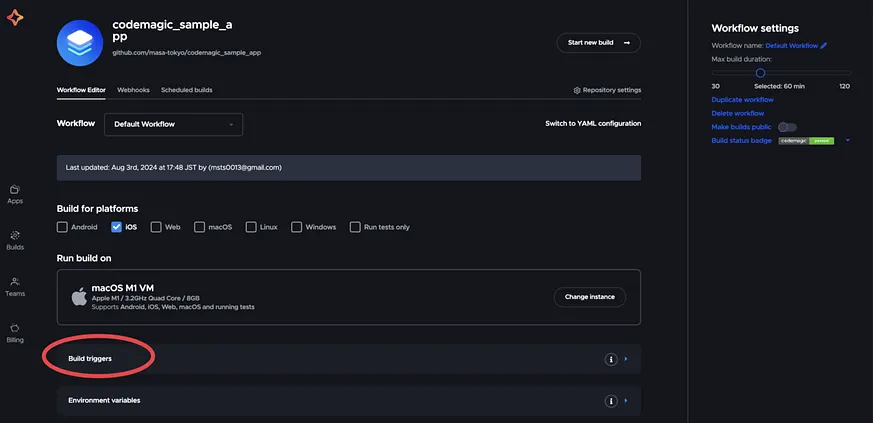This screenshot has width=873, height=423.
Task: Click the Environment variables label
Action: point(104,400)
